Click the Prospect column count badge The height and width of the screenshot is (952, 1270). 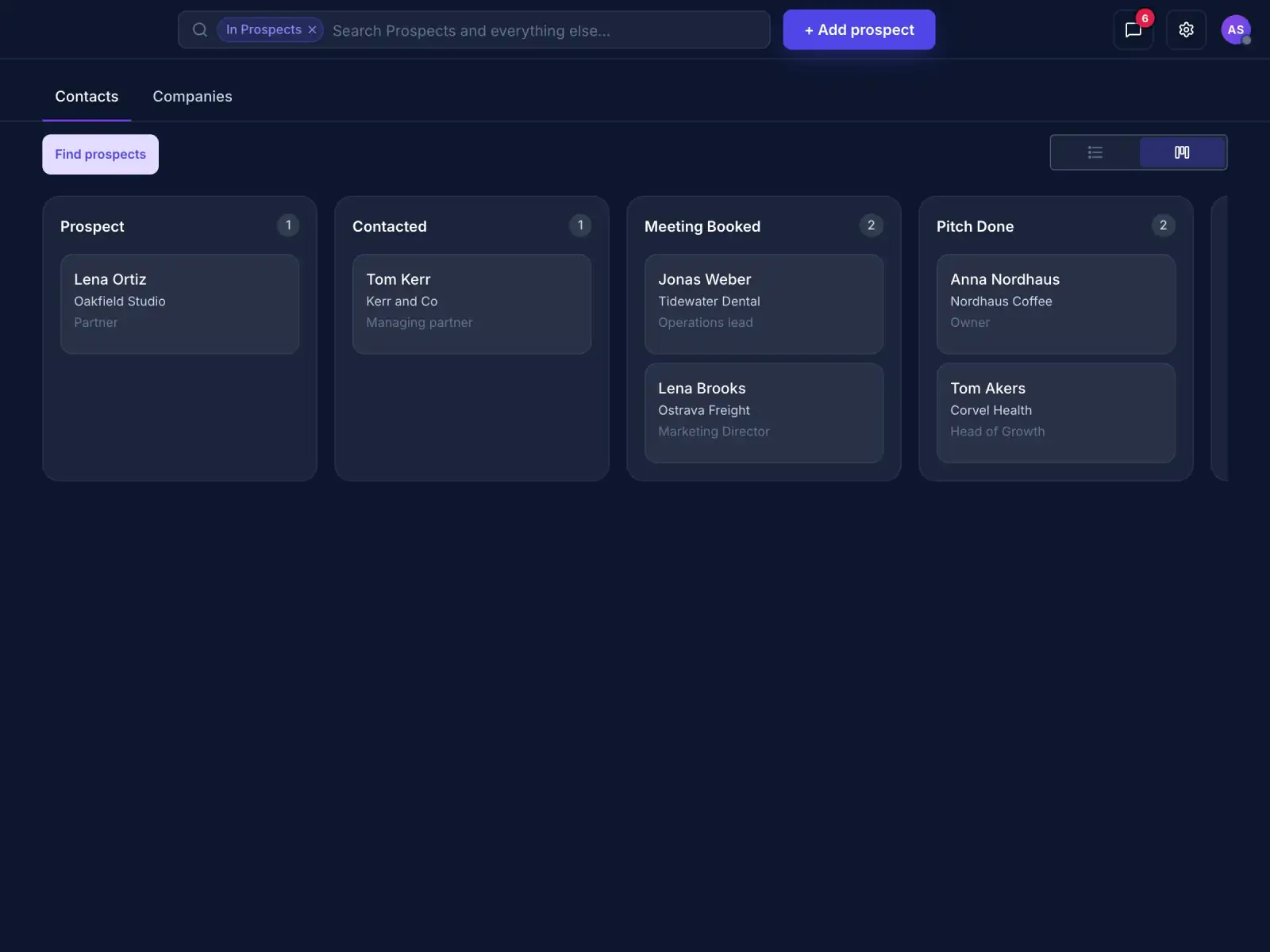click(288, 225)
